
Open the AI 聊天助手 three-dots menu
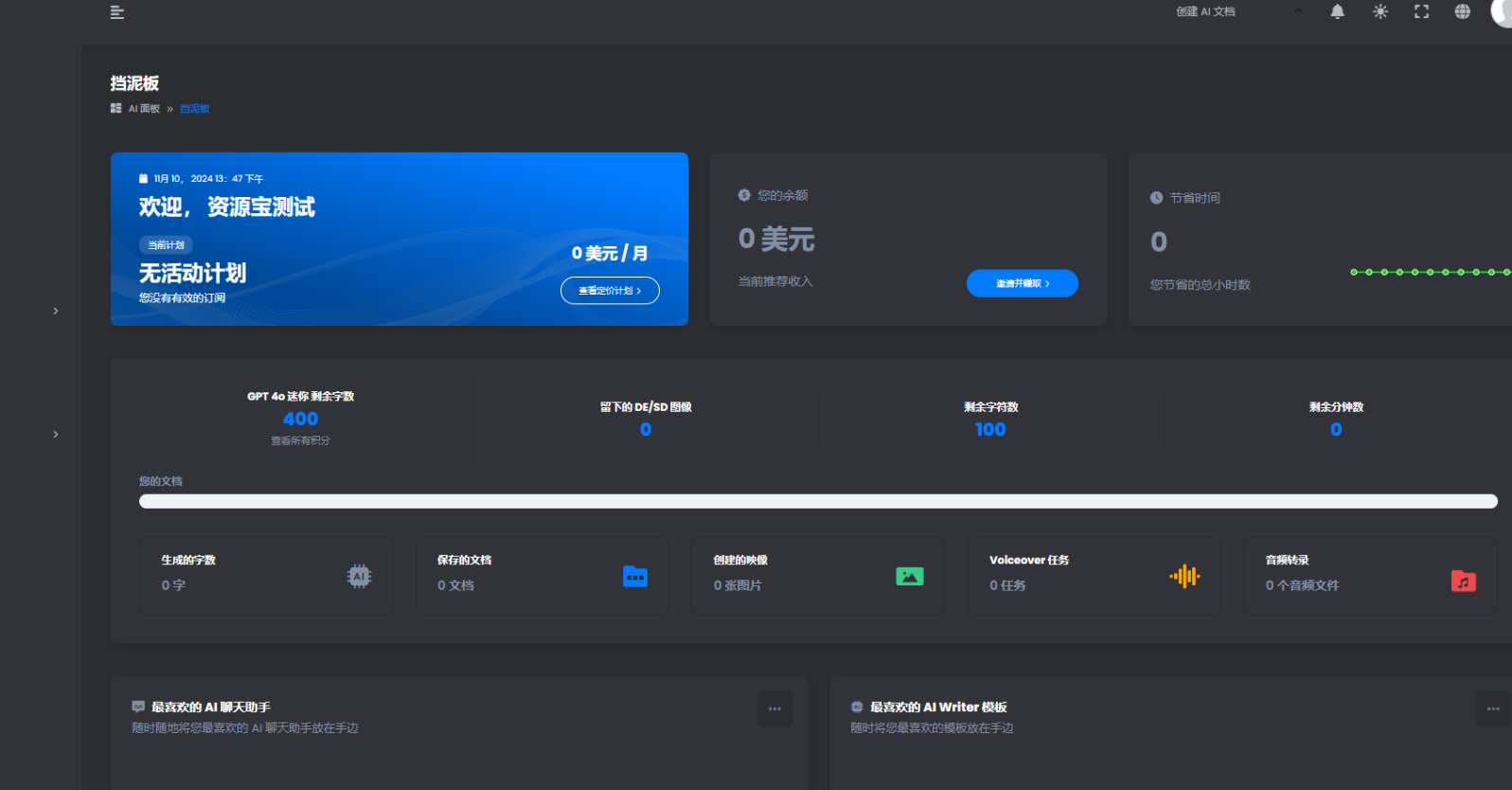(774, 709)
